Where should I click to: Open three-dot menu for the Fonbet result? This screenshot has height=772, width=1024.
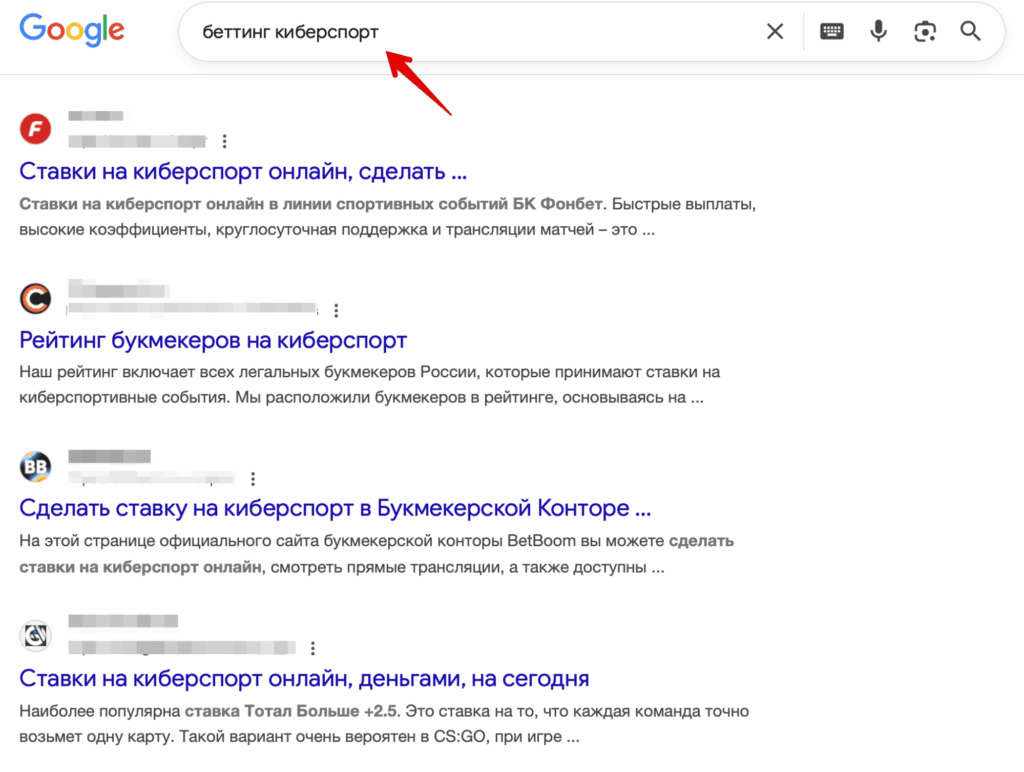pos(225,141)
